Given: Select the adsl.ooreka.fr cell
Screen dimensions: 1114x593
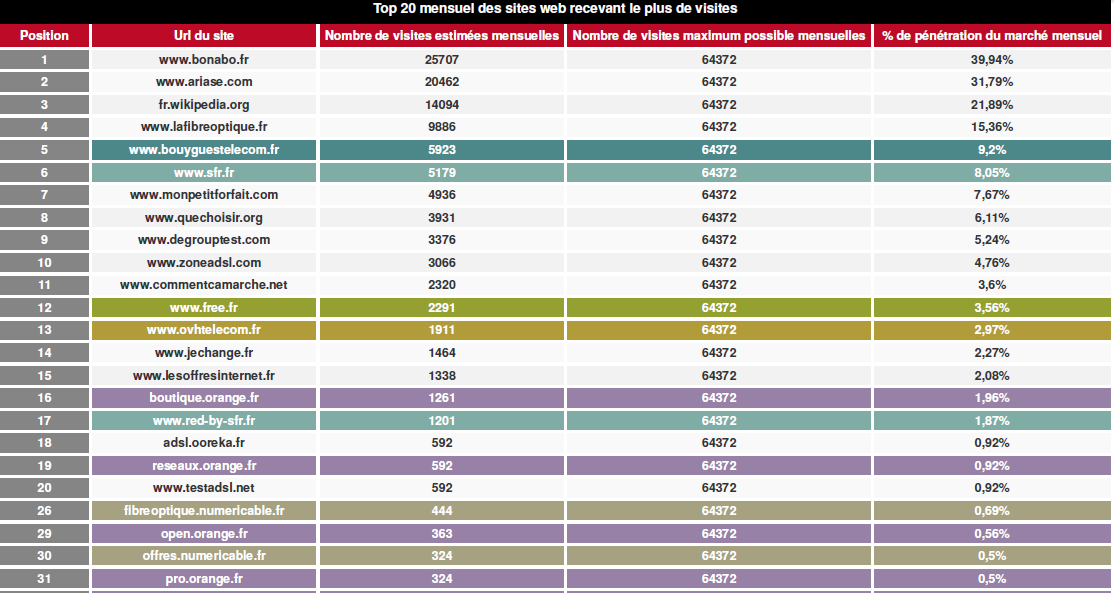Looking at the screenshot, I should pyautogui.click(x=204, y=443).
